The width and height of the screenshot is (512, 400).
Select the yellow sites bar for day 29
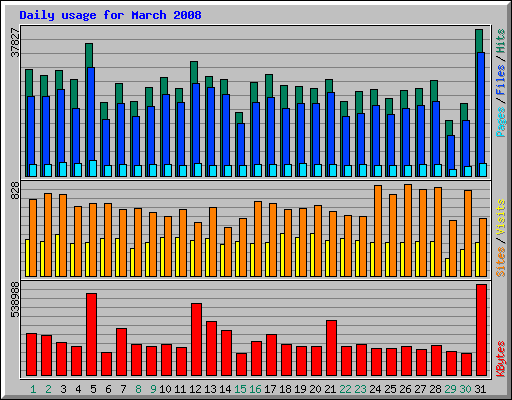pyautogui.click(x=447, y=267)
